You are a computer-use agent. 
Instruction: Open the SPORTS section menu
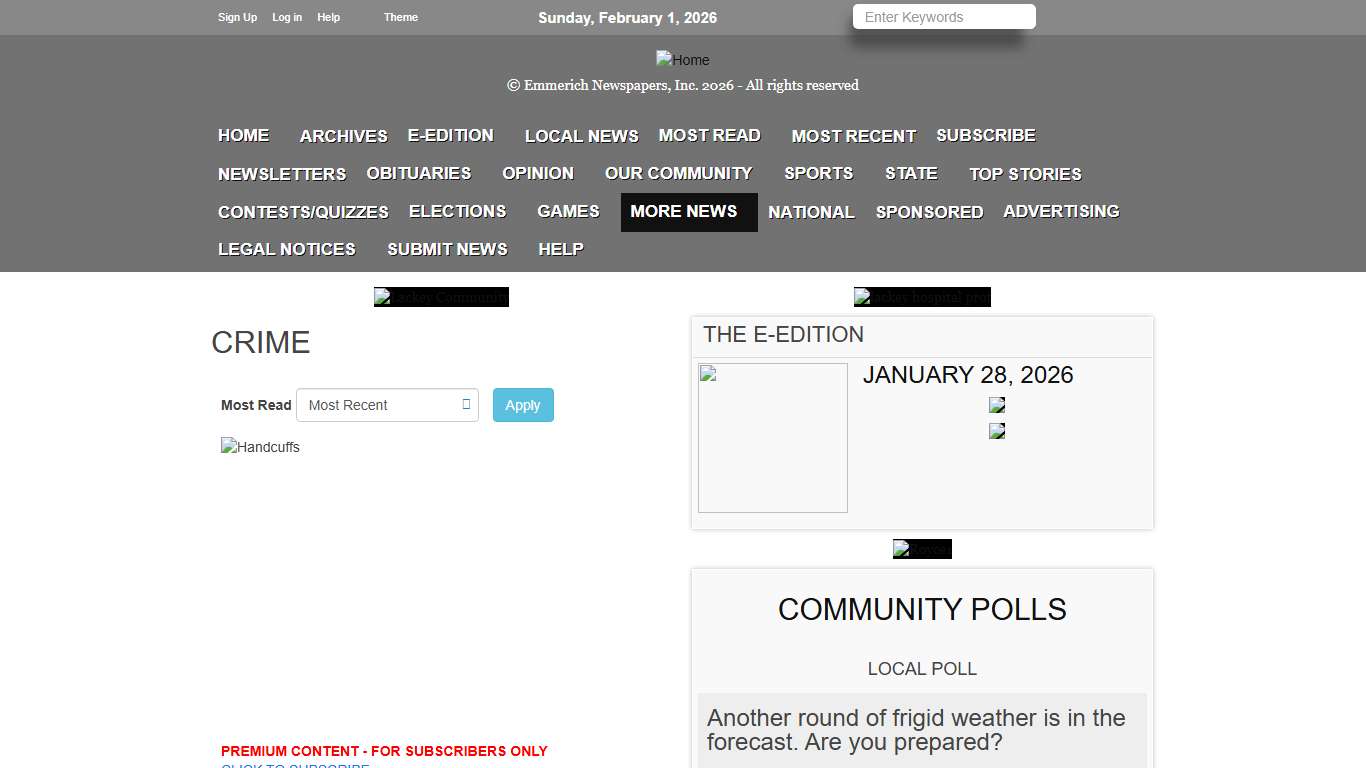point(818,173)
